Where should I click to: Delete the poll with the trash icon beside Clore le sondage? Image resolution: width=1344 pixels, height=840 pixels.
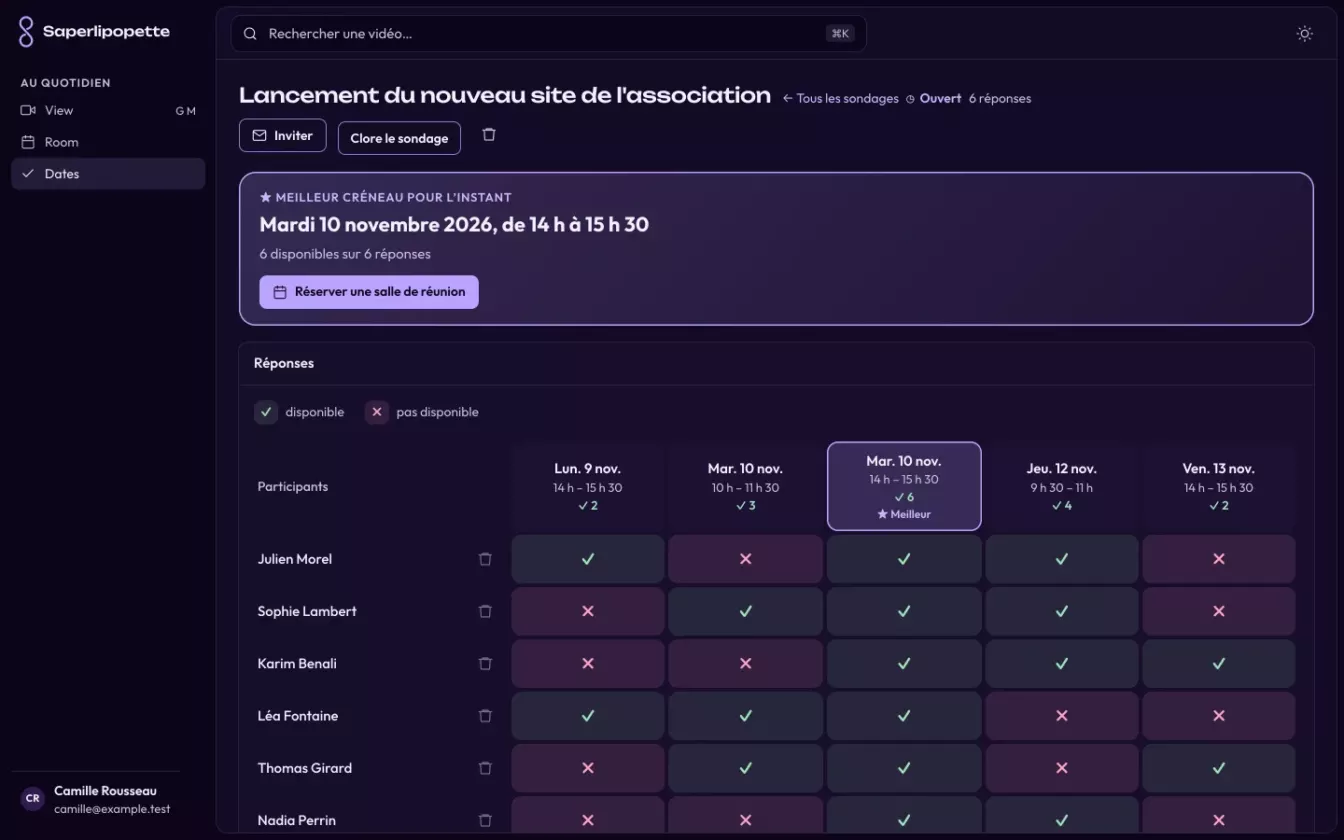489,135
